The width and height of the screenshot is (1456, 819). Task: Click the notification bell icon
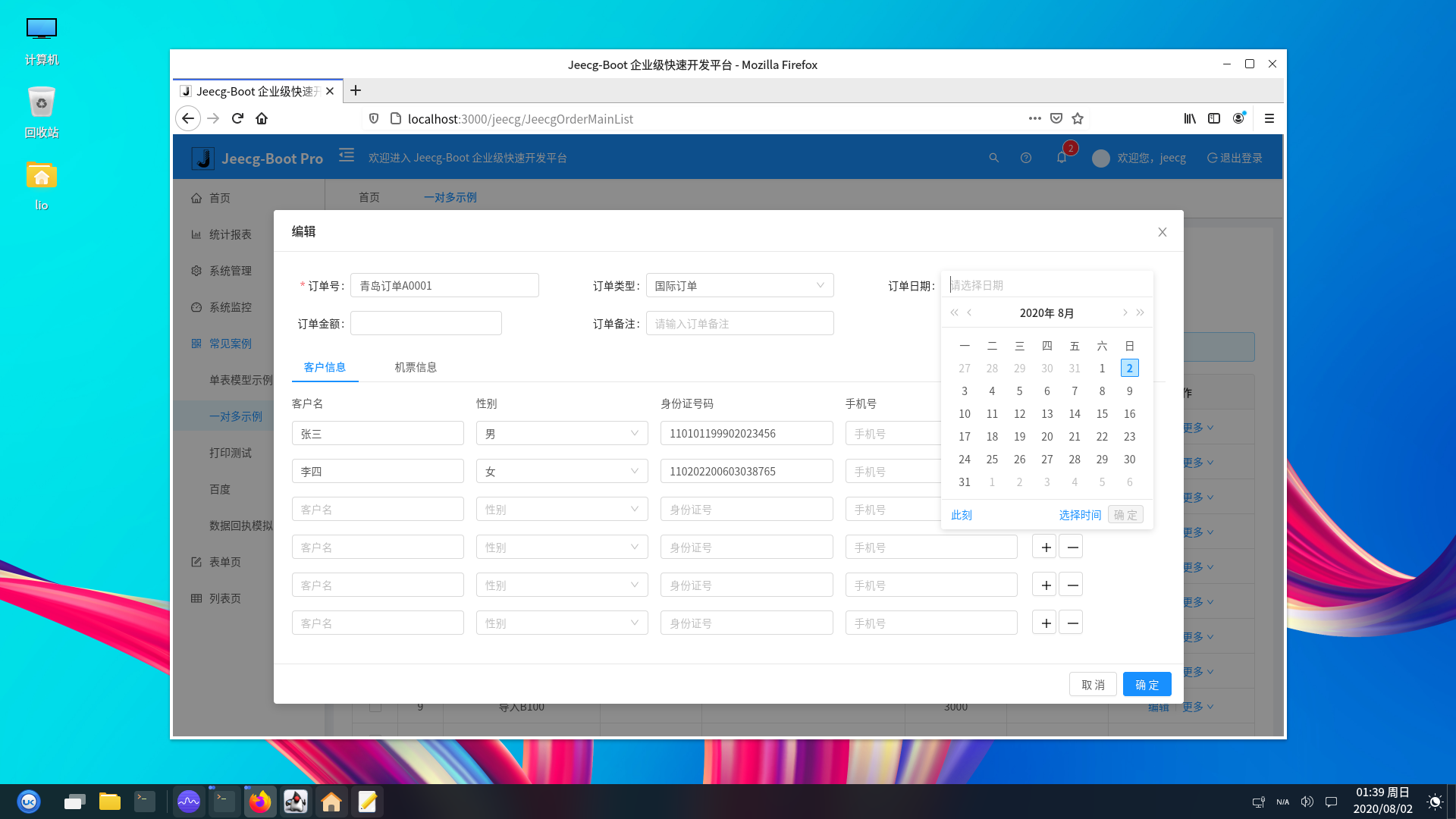(x=1061, y=158)
